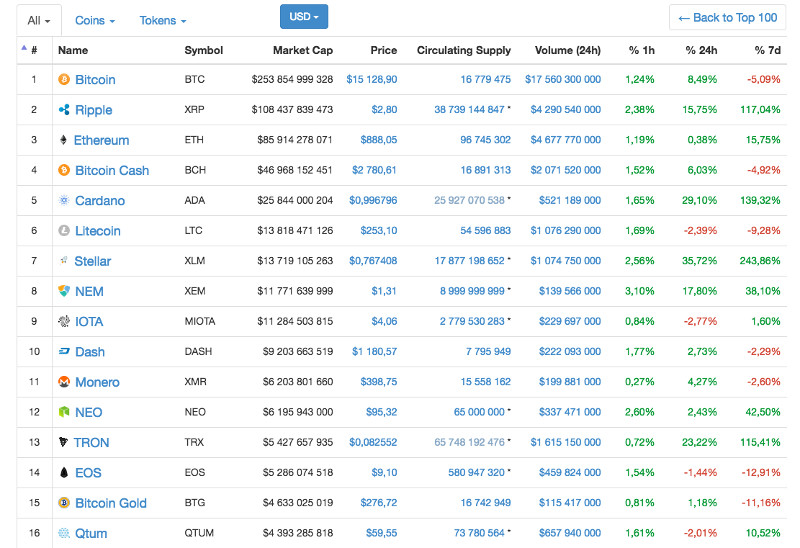Sort by Circulating Supply header
This screenshot has height=548, width=800.
[464, 50]
